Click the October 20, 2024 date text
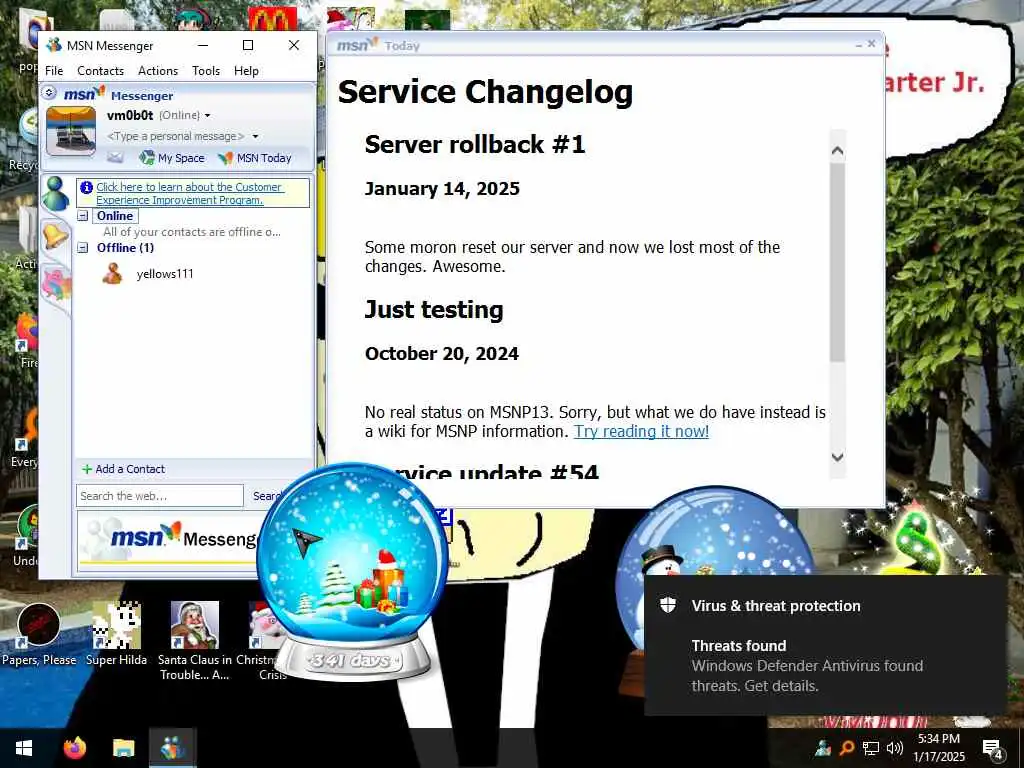 click(441, 354)
